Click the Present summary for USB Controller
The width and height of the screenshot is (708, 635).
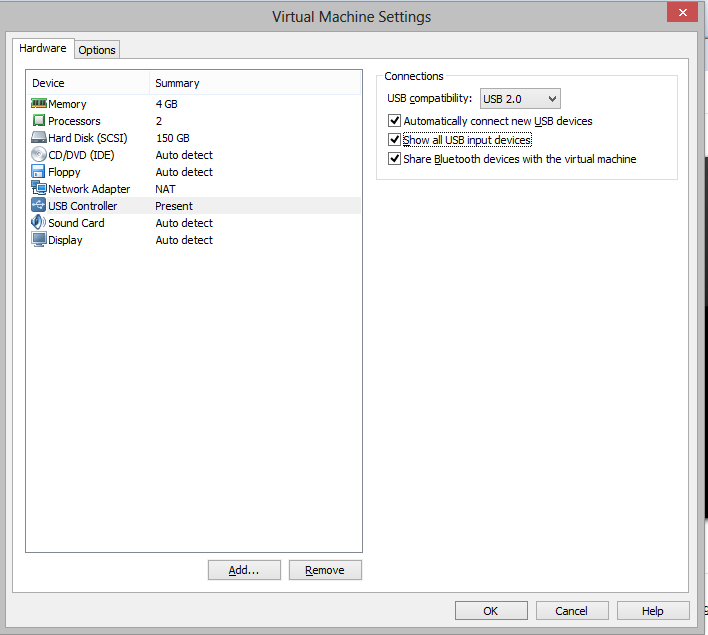[174, 206]
